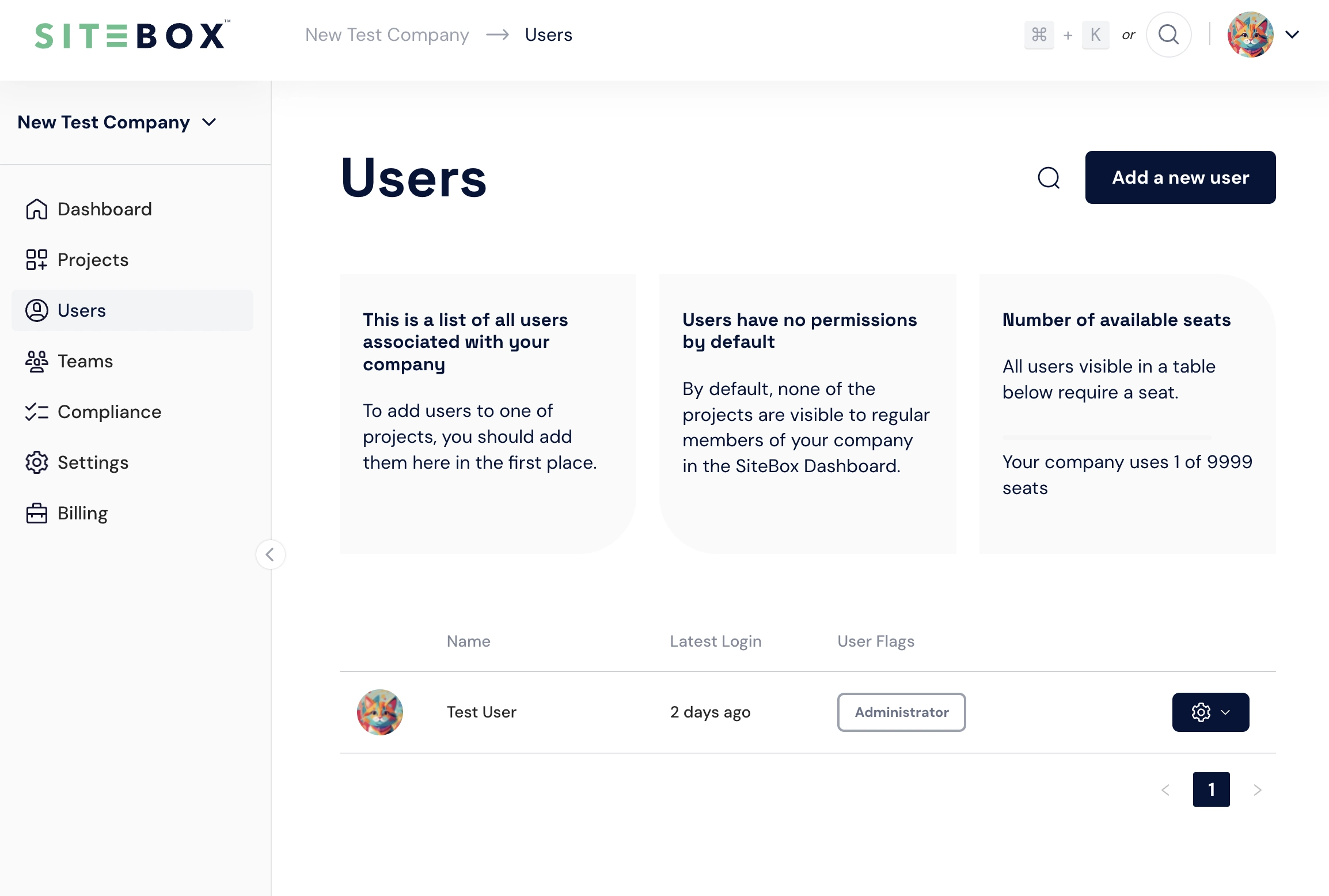Image resolution: width=1329 pixels, height=896 pixels.
Task: Select the Billing menu item
Action: click(x=82, y=513)
